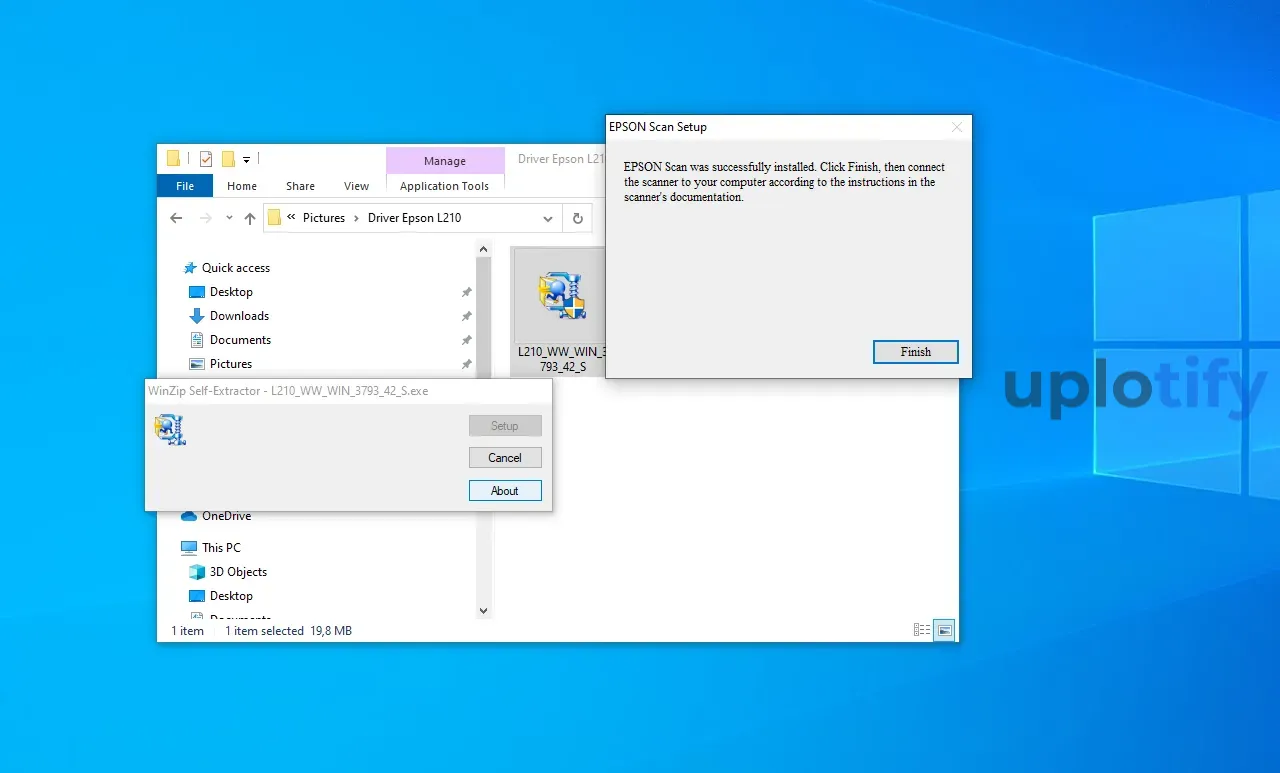Click Properties checkmark icon in title bar
Viewport: 1280px width, 773px height.
(x=205, y=158)
